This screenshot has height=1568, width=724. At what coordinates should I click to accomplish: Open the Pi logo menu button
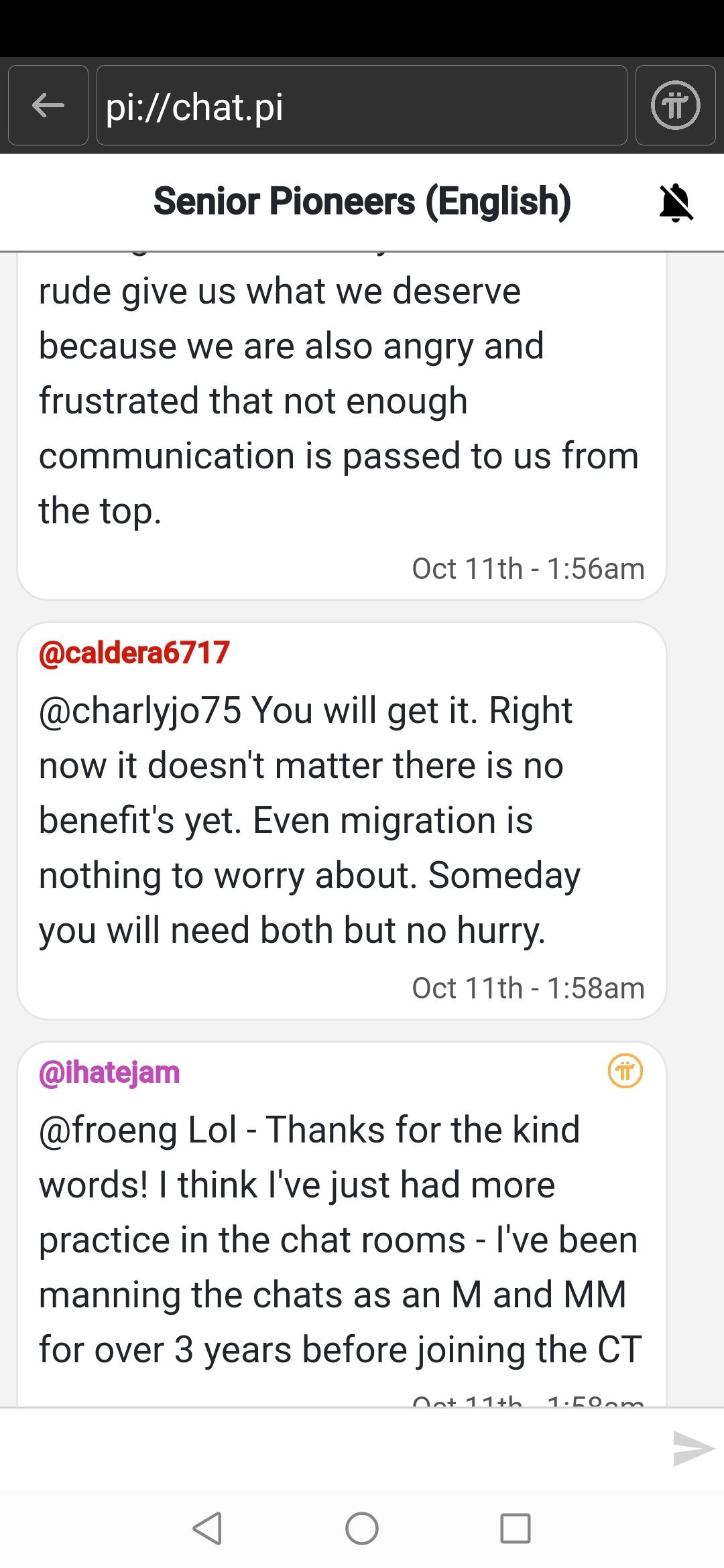675,105
